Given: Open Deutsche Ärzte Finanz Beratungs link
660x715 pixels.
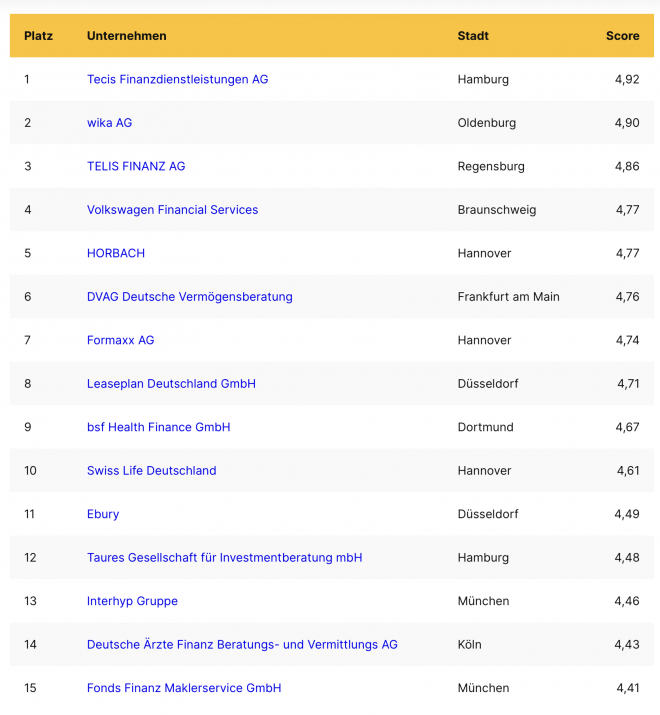Looking at the screenshot, I should [242, 645].
